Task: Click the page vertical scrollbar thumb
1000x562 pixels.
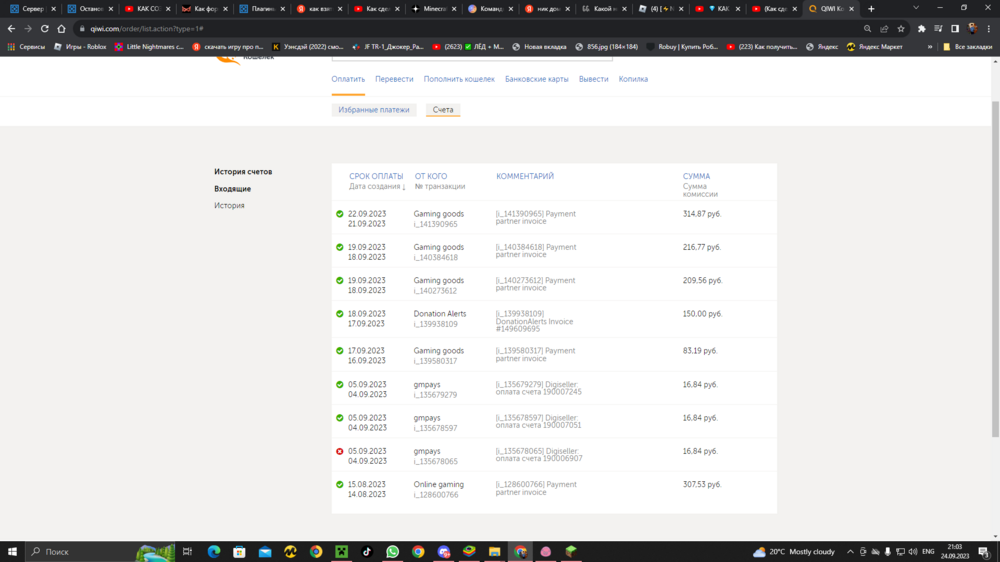Action: (995, 268)
